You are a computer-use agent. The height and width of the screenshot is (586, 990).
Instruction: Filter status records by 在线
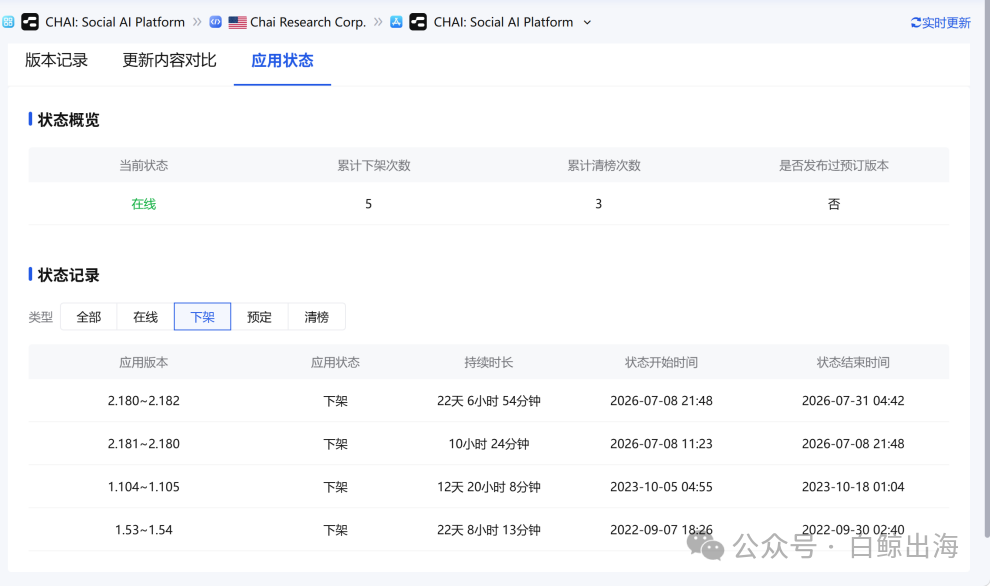point(145,317)
